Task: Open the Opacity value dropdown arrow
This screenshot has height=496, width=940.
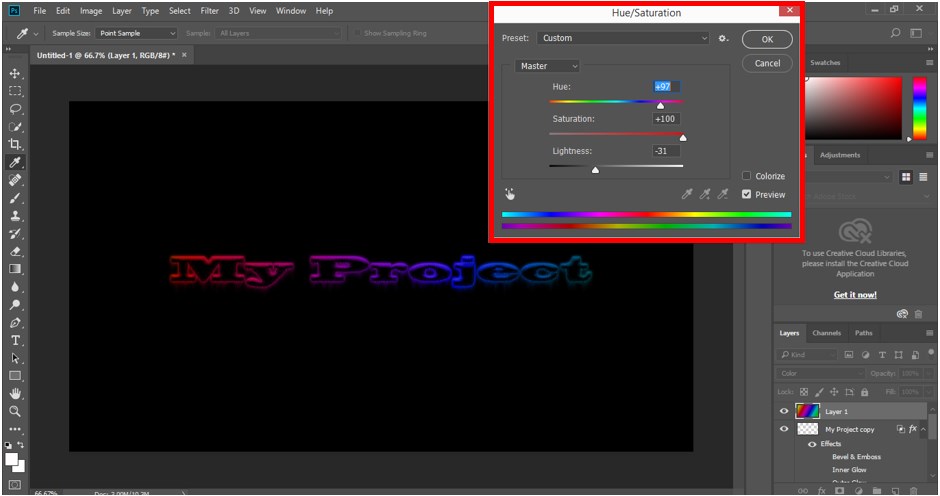Action: coord(928,373)
